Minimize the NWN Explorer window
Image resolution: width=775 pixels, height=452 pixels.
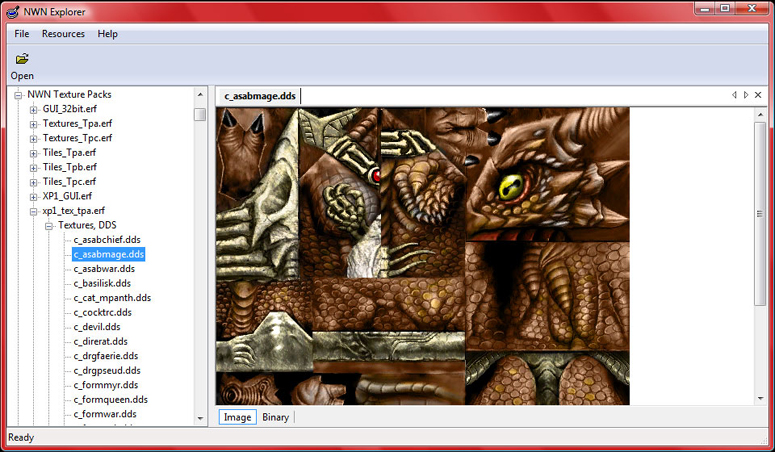(705, 8)
